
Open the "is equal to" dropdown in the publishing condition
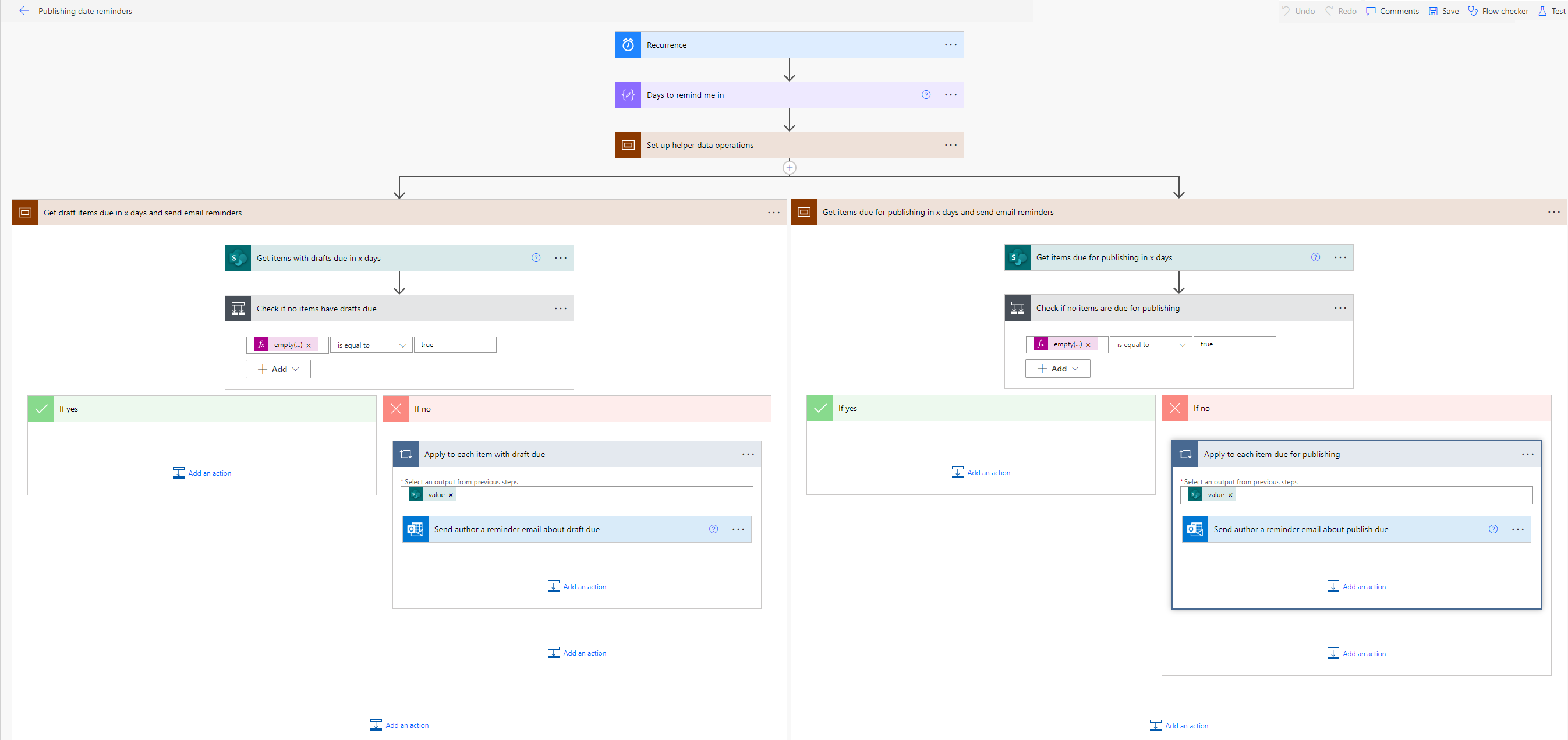(x=1150, y=344)
